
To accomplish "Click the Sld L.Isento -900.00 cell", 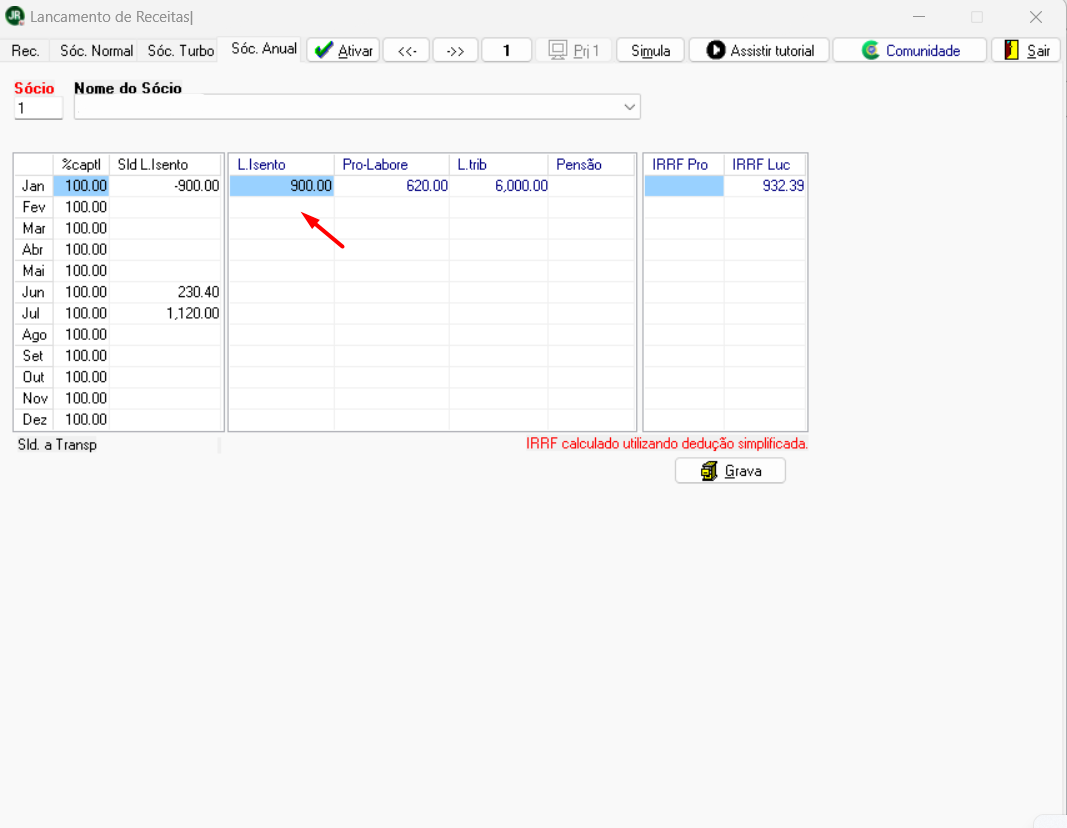I will pos(165,186).
